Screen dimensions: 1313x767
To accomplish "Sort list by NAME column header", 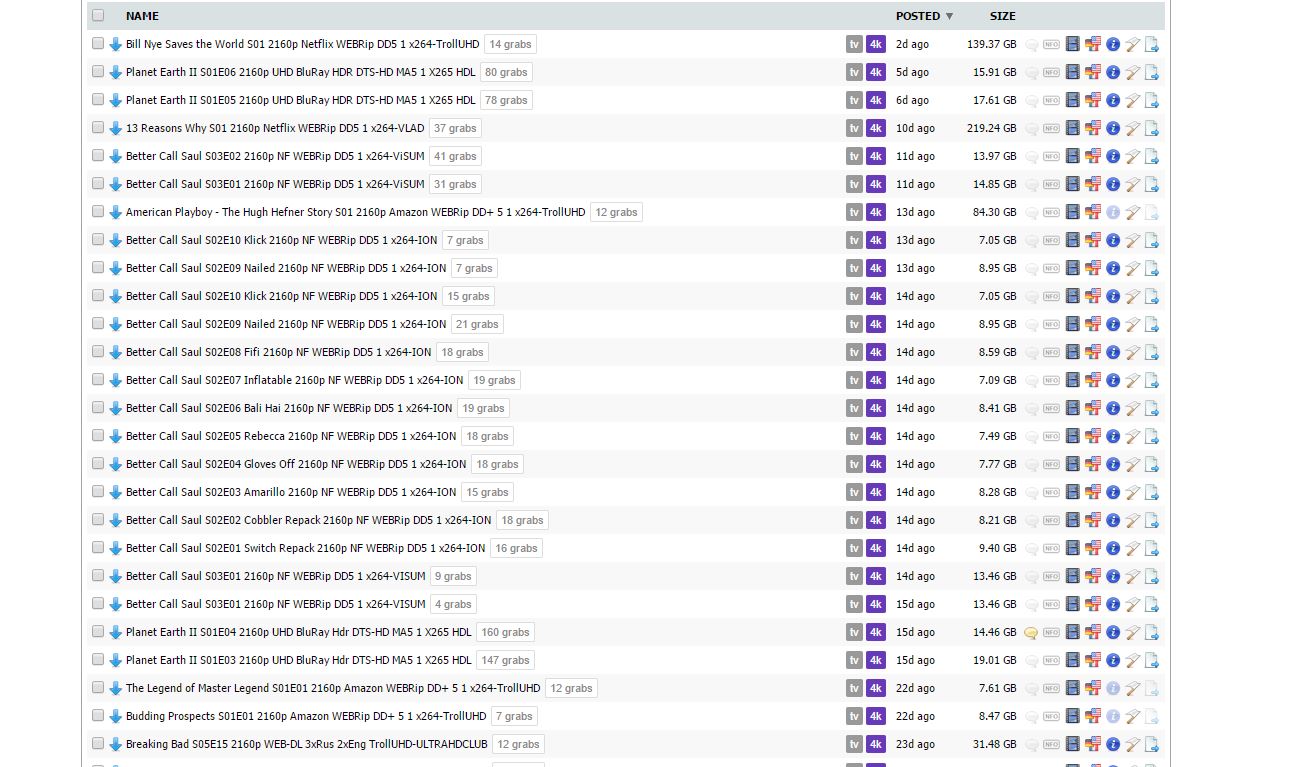I will tap(142, 16).
